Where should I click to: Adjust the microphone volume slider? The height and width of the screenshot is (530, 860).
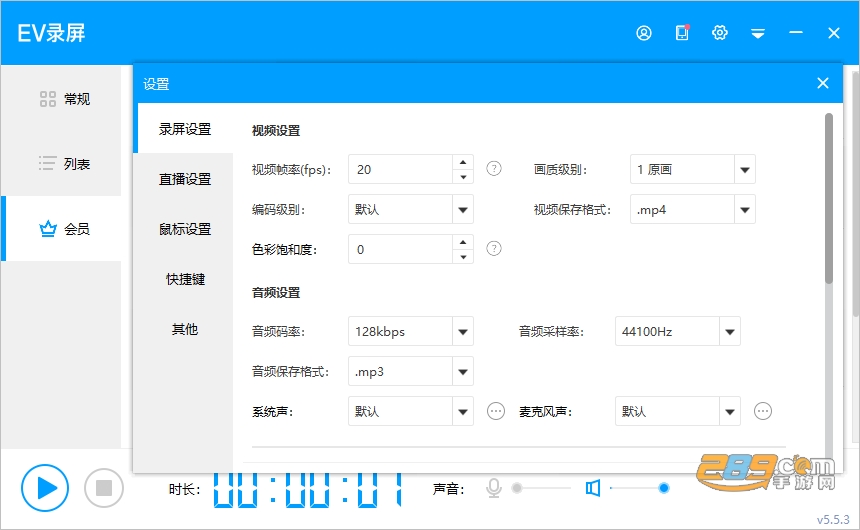point(542,488)
